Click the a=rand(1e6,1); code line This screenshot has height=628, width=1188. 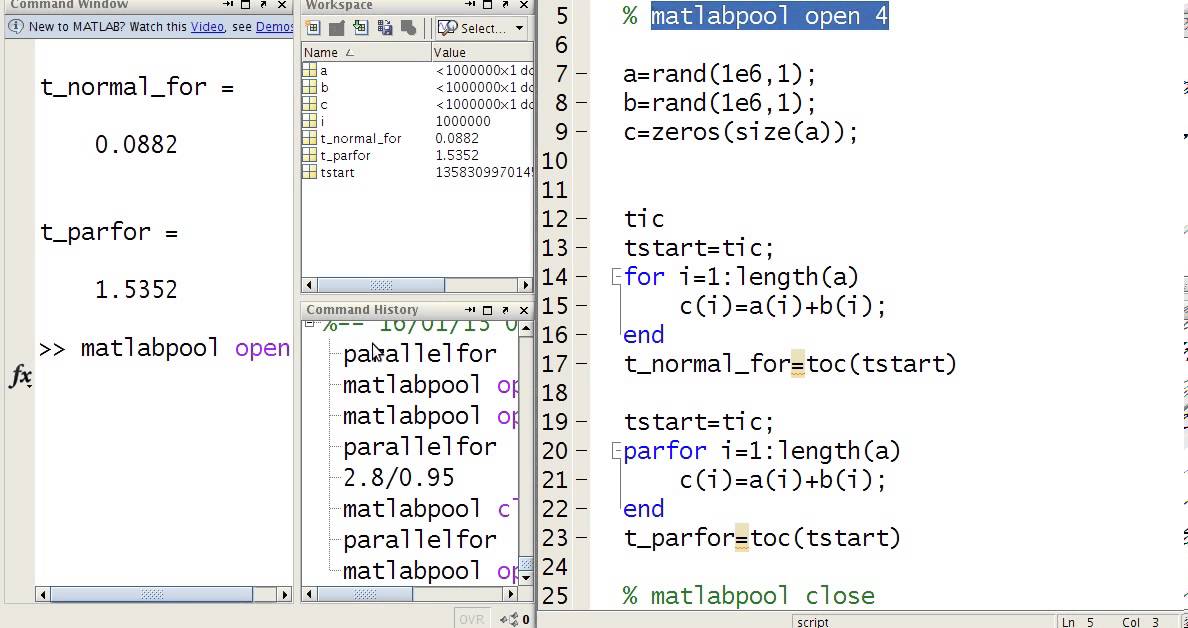[720, 74]
